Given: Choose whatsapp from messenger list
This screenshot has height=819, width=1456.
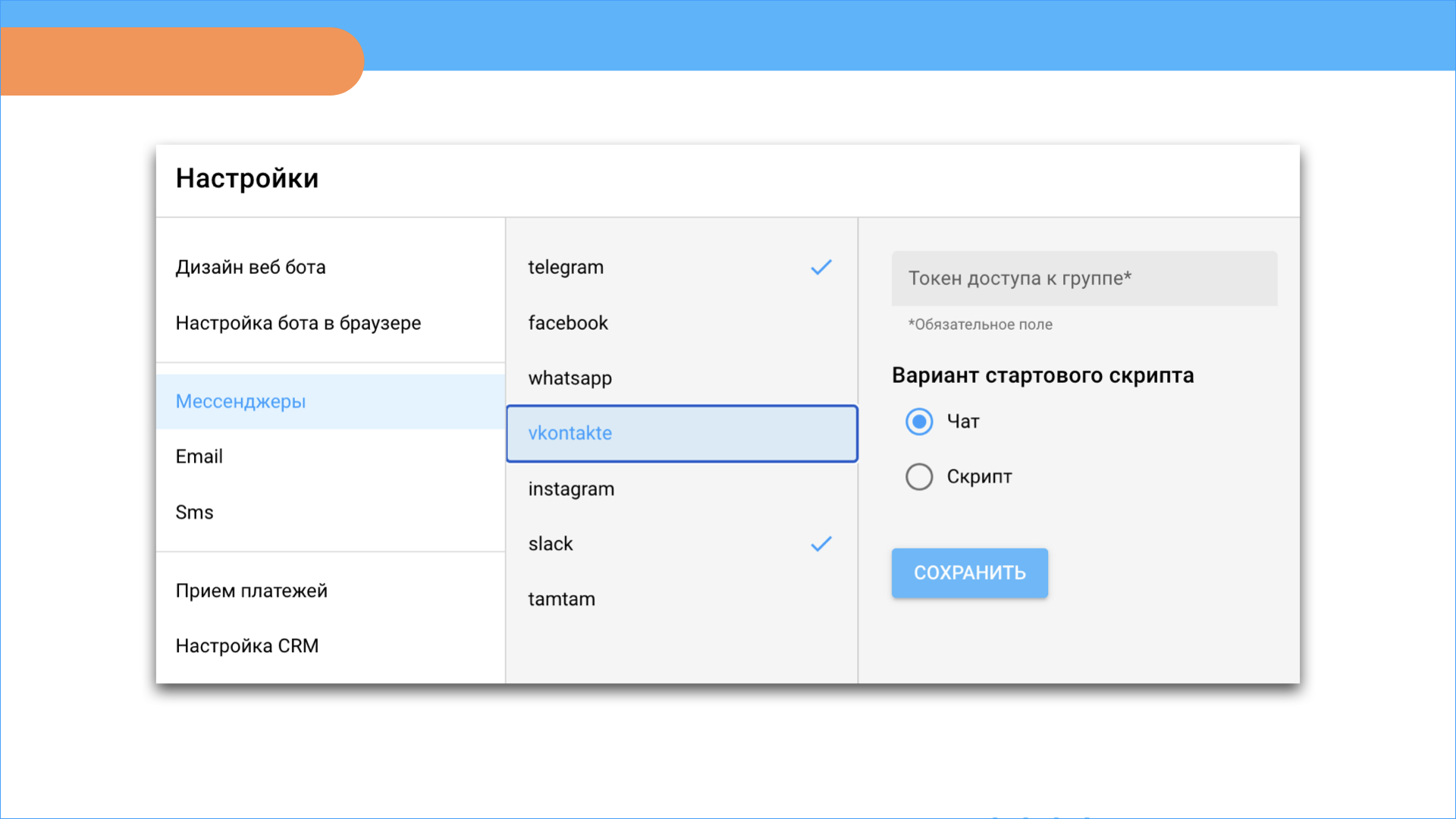Looking at the screenshot, I should pyautogui.click(x=570, y=378).
